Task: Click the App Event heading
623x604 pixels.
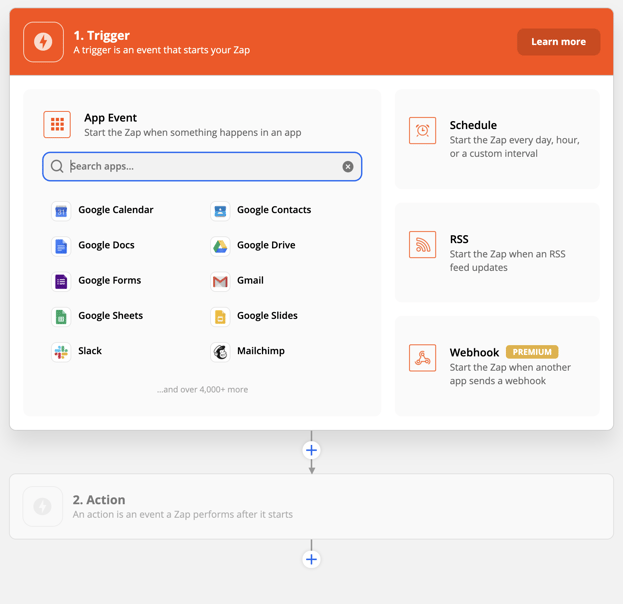Action: click(x=110, y=118)
